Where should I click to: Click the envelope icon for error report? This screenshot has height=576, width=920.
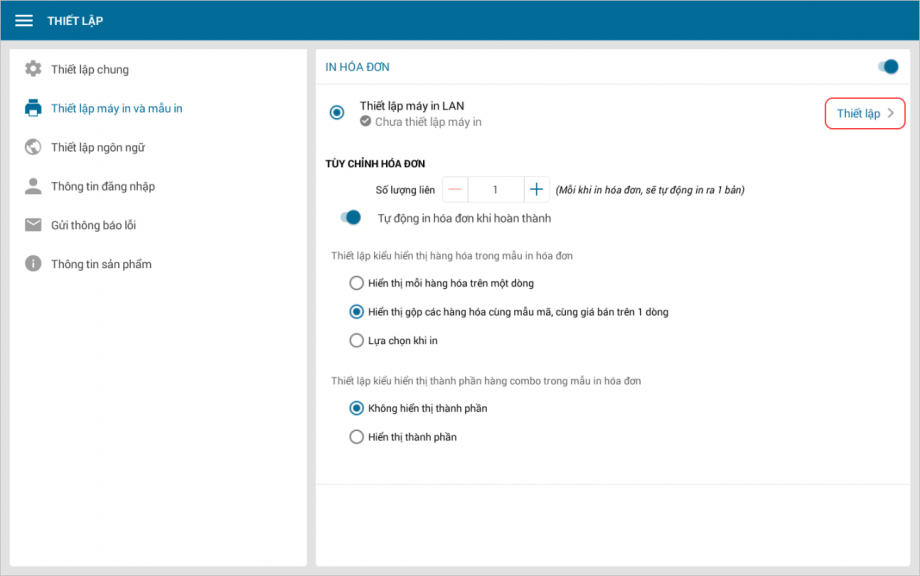[33, 225]
